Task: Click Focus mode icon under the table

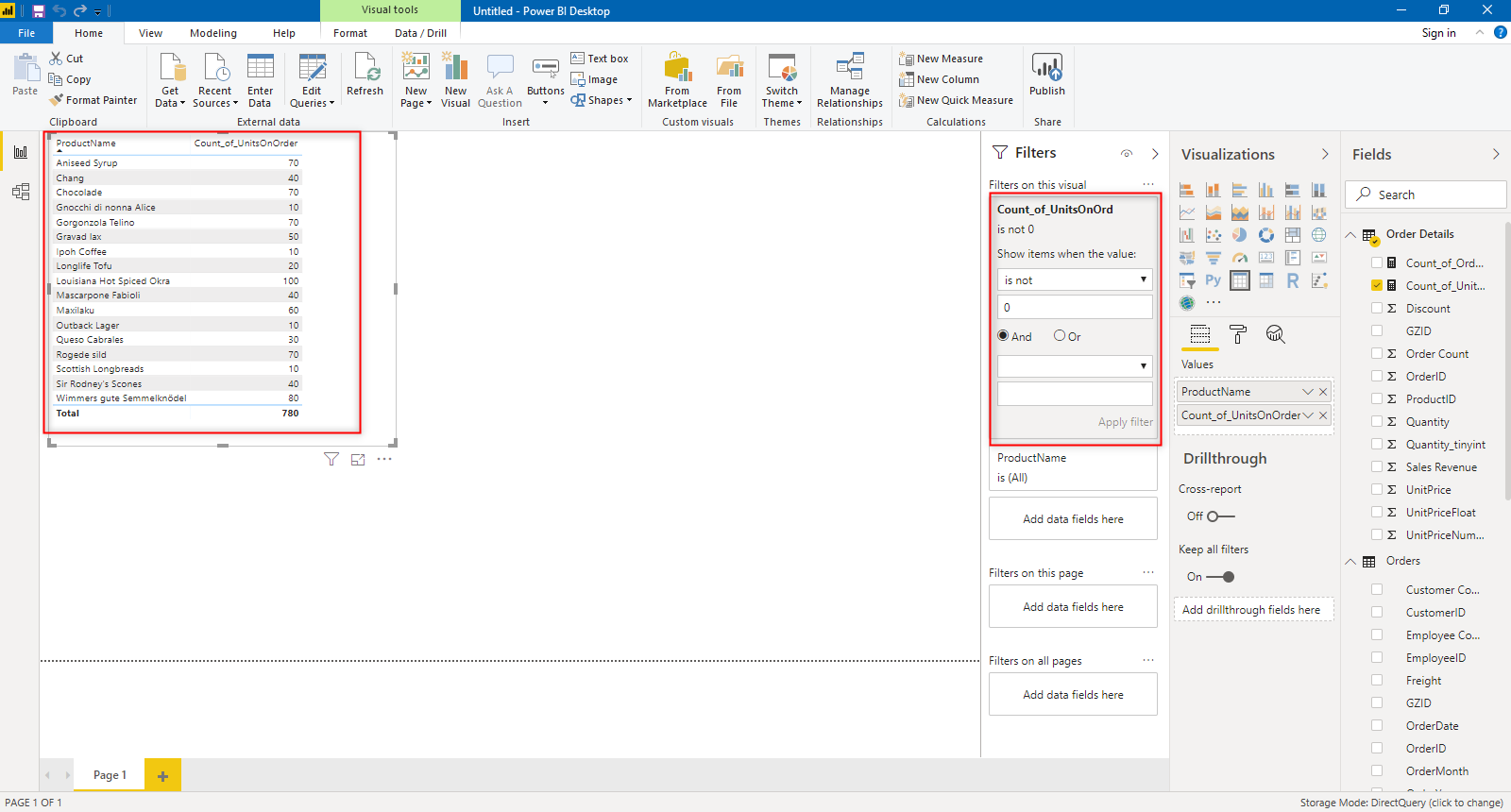Action: 358,460
